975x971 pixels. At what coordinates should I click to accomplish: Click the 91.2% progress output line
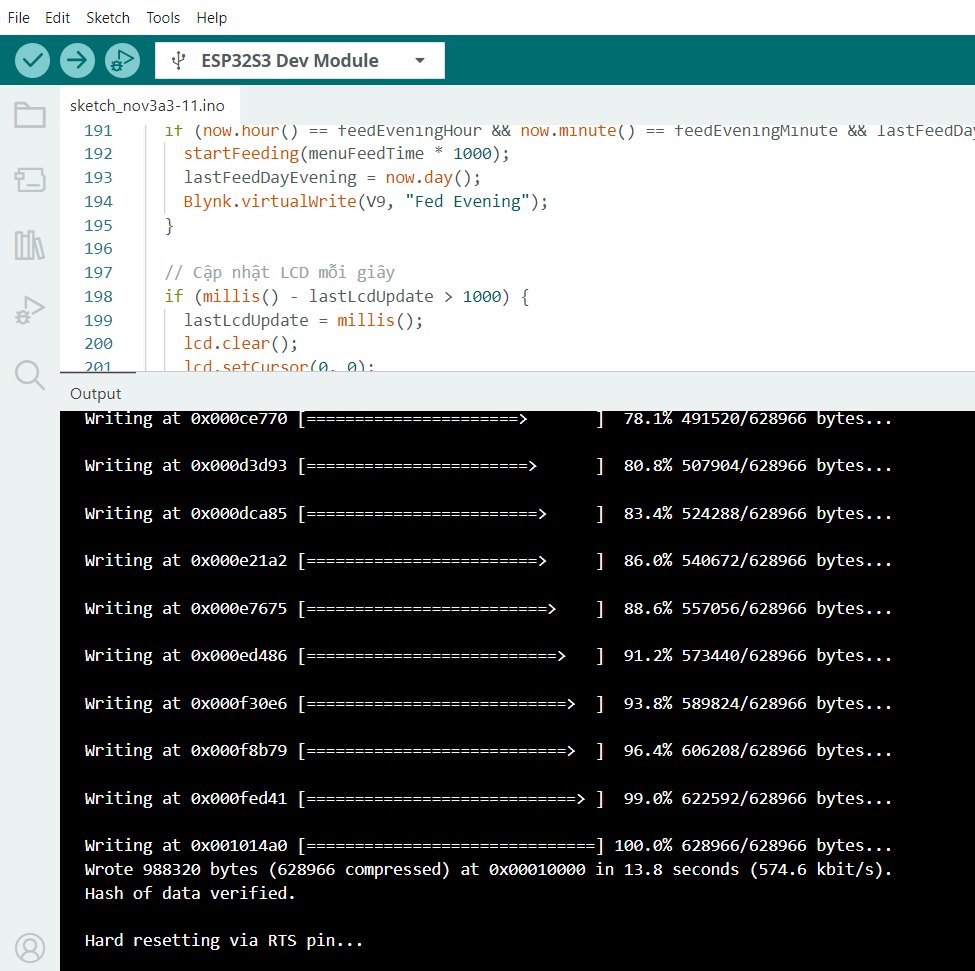point(488,656)
